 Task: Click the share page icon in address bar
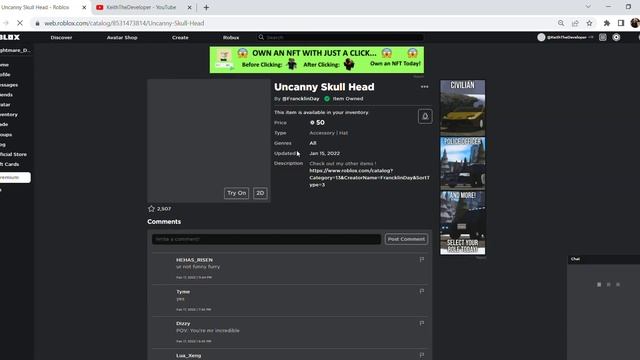point(575,23)
